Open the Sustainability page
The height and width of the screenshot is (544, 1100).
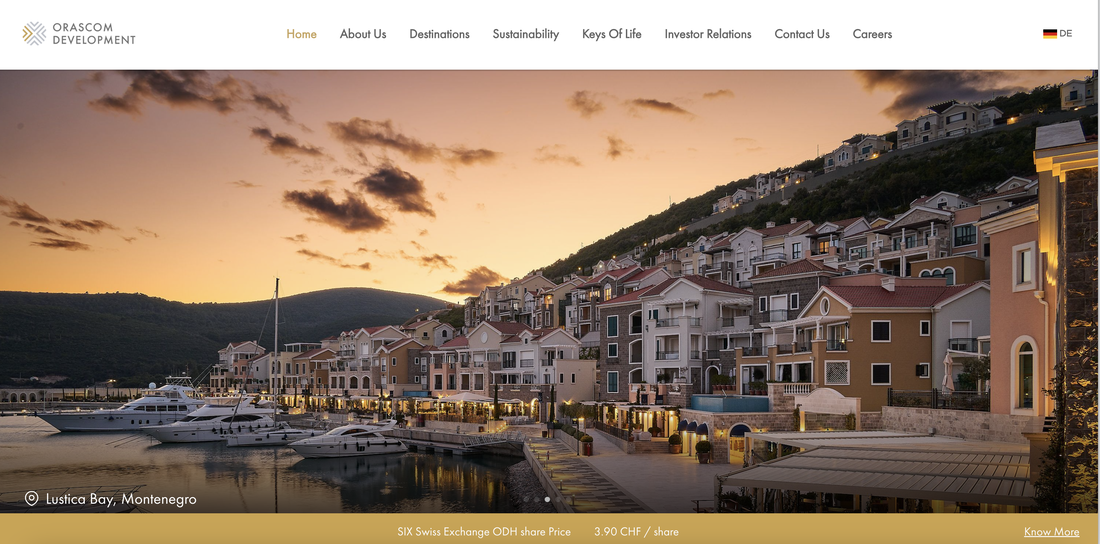point(525,34)
